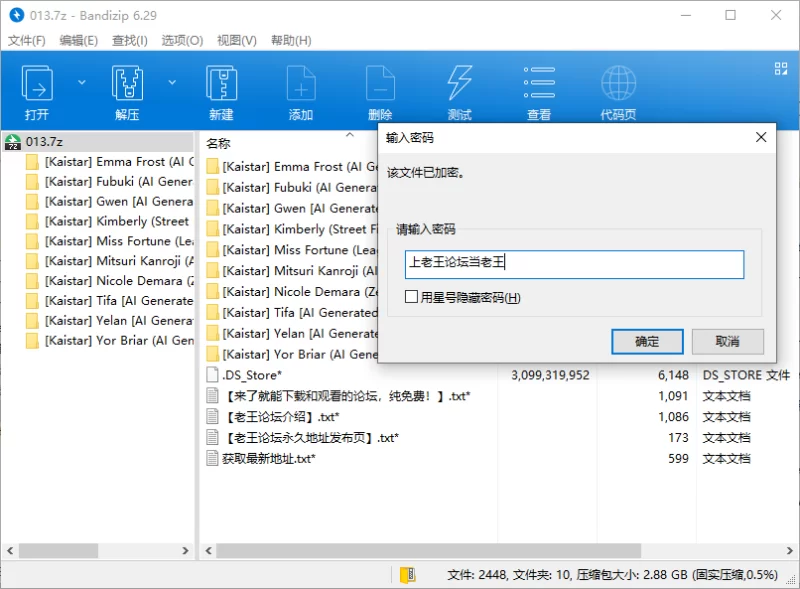Select [Kaistar] Yor Briar in the tree
The width and height of the screenshot is (800, 589).
click(109, 341)
